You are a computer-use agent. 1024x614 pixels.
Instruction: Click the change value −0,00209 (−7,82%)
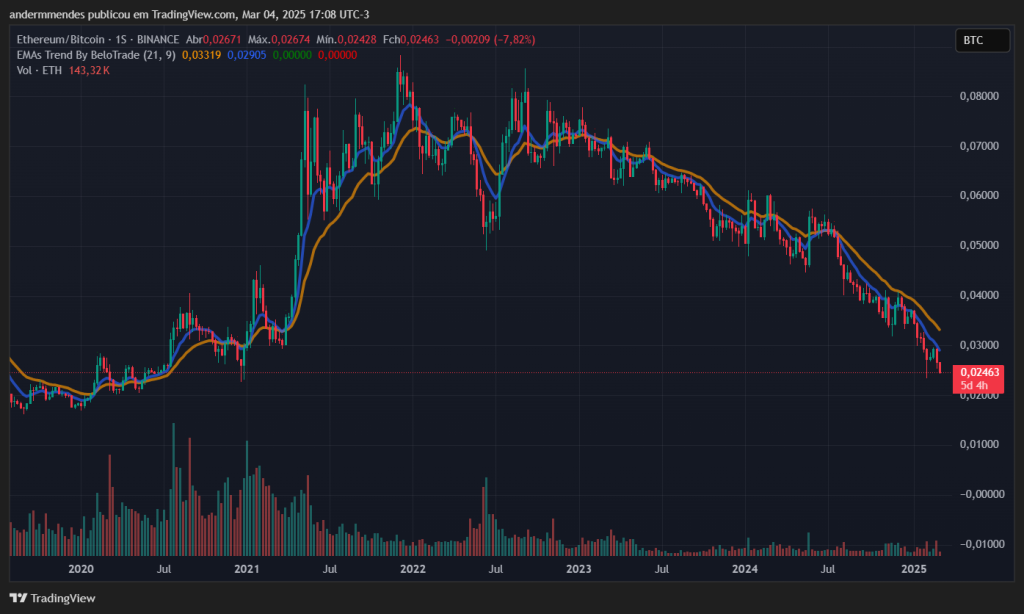point(490,40)
